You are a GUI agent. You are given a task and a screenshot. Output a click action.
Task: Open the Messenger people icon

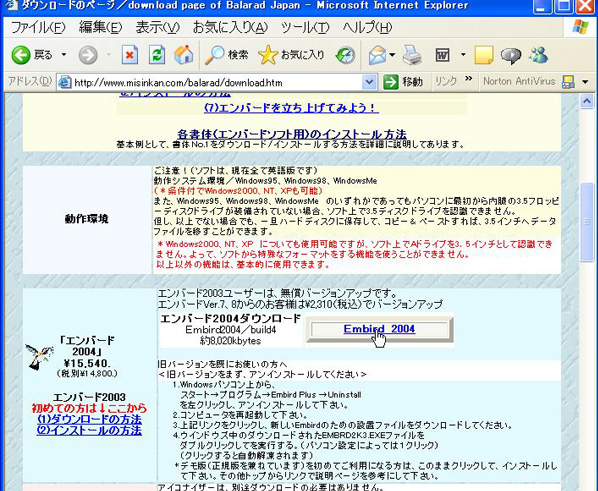point(539,55)
